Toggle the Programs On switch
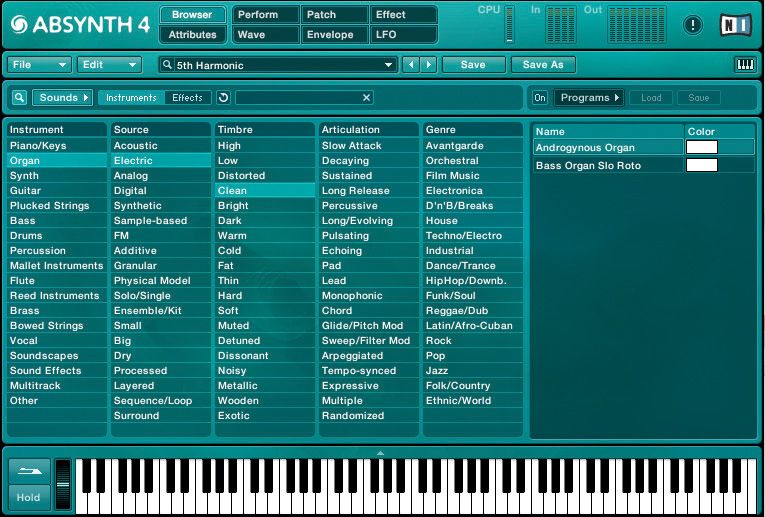This screenshot has width=765, height=517. 540,98
